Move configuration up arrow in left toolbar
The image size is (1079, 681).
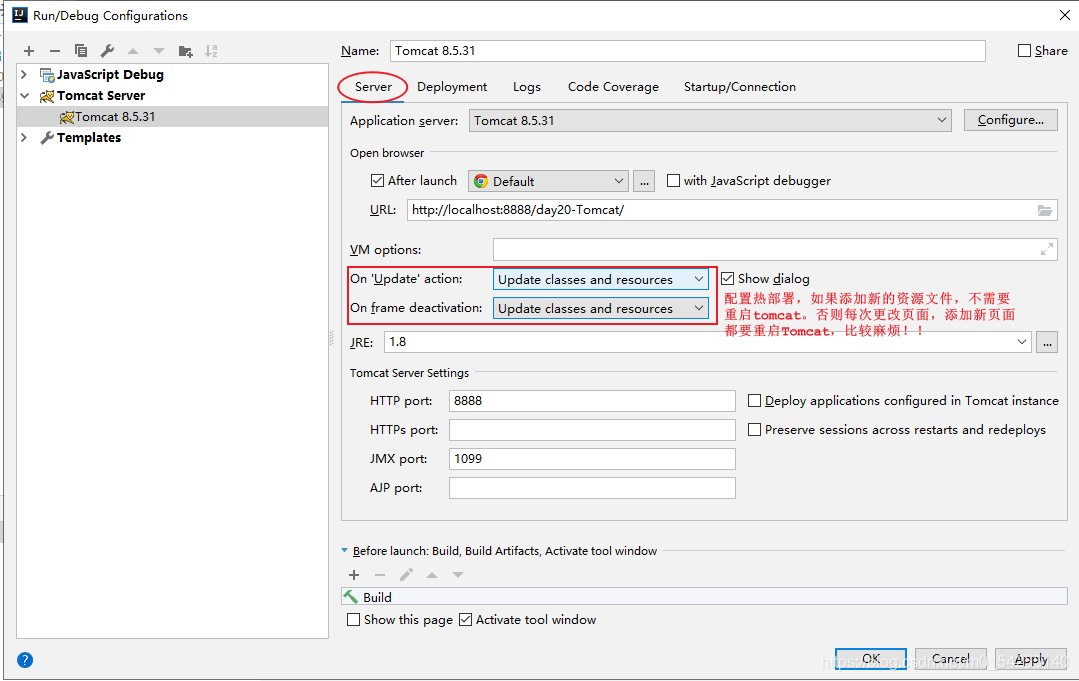pyautogui.click(x=133, y=51)
